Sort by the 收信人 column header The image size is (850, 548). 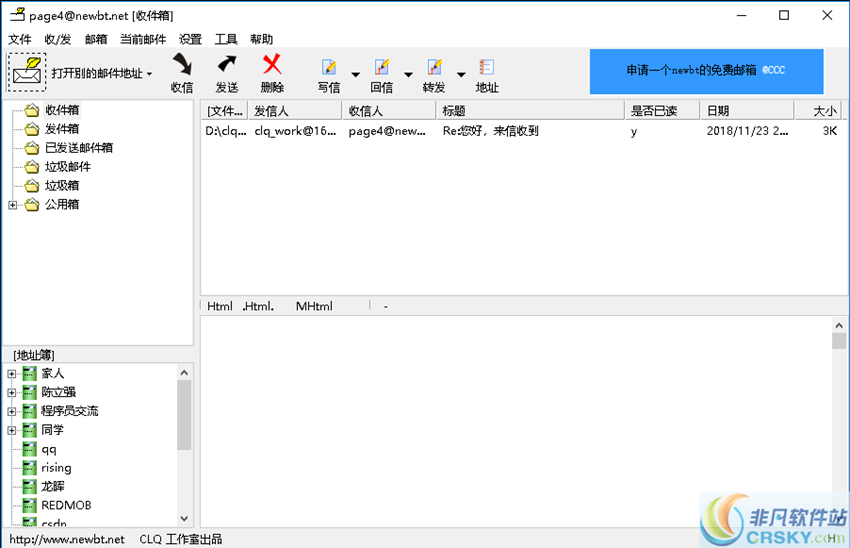[389, 111]
